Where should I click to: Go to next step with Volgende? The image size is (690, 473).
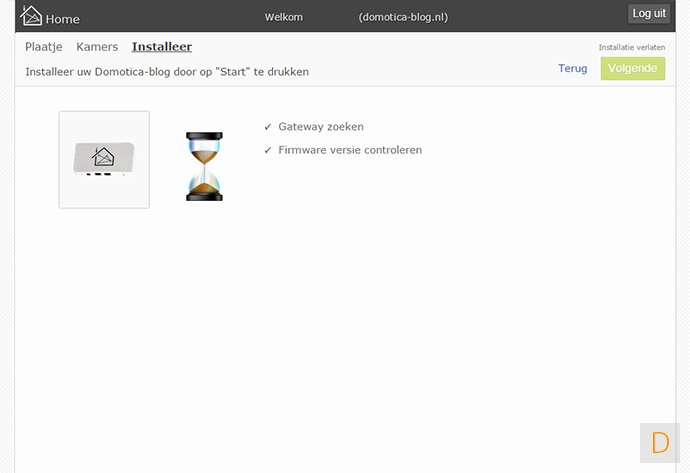tap(633, 68)
